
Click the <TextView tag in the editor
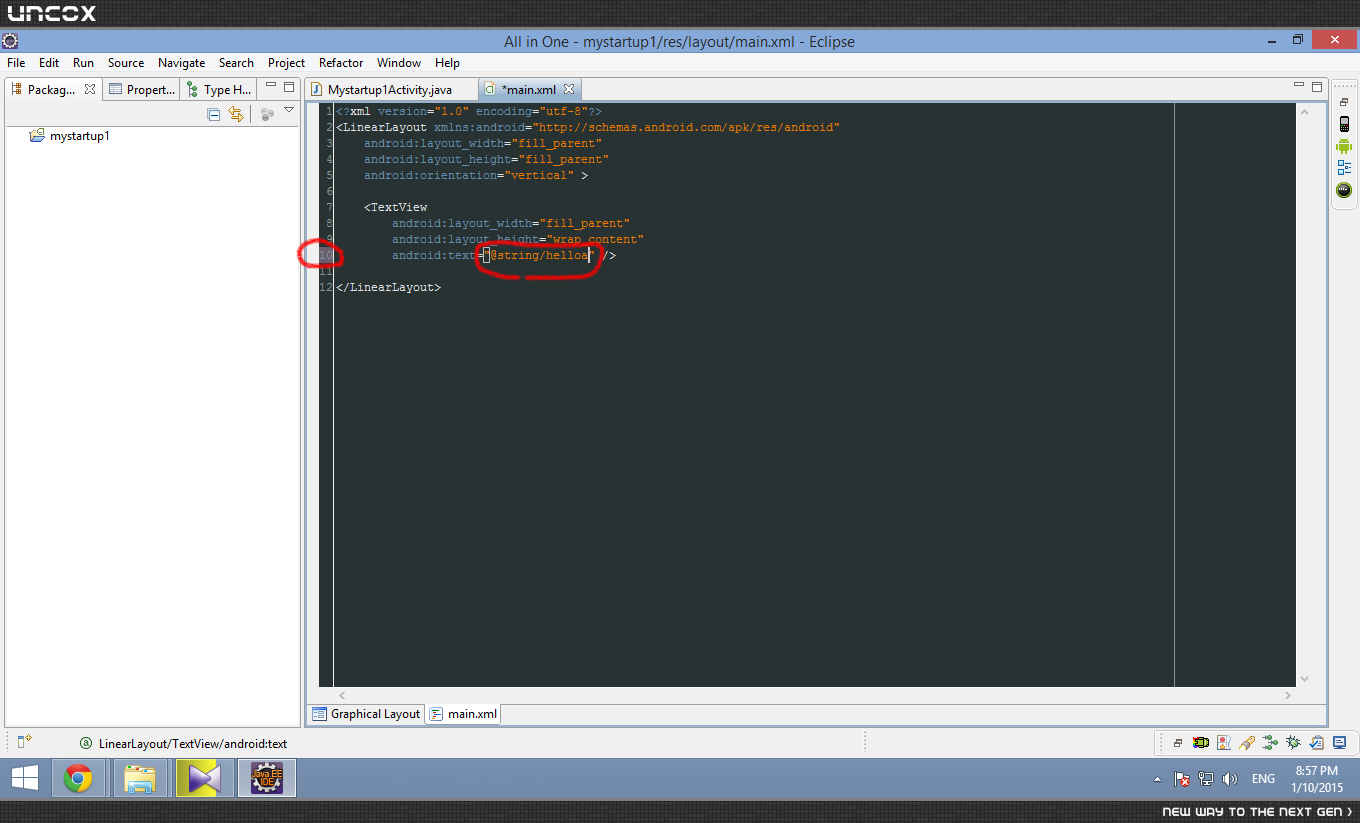coord(396,208)
